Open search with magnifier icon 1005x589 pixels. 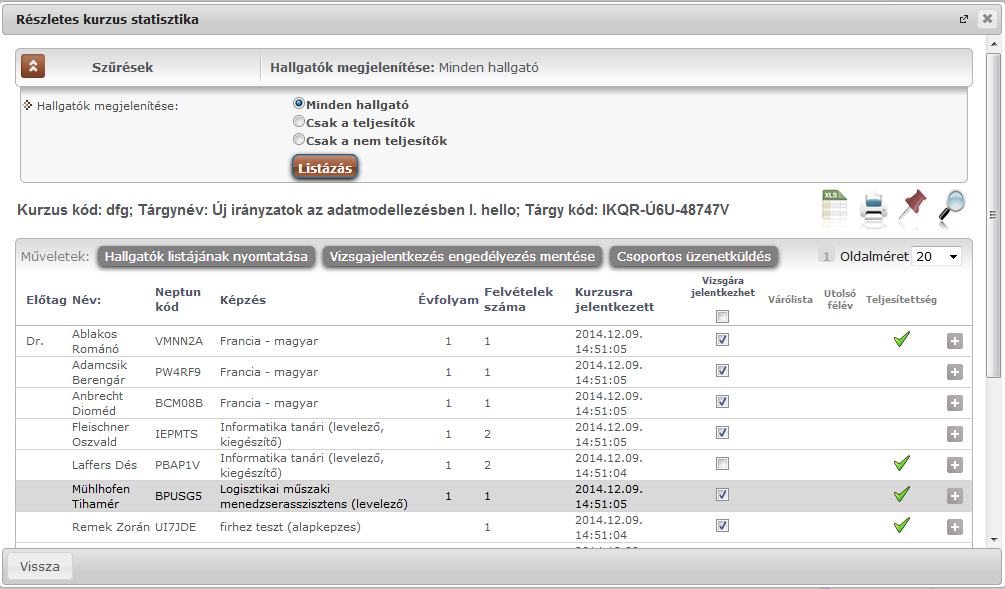tap(952, 206)
